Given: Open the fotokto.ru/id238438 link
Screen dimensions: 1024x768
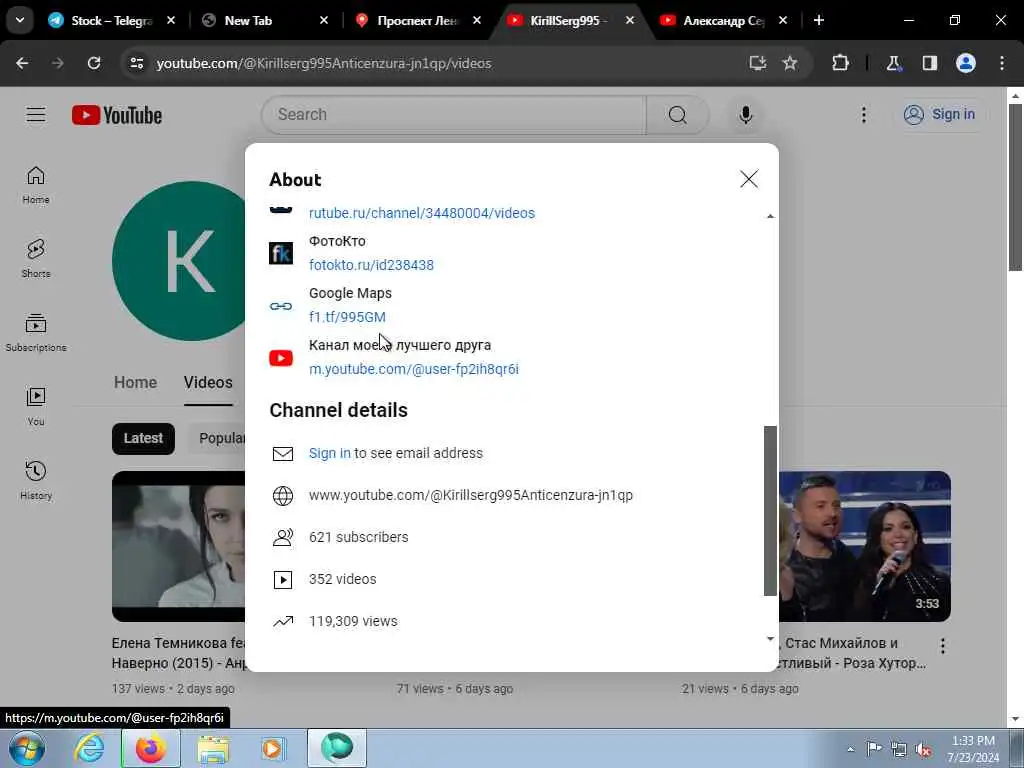Looking at the screenshot, I should (x=371, y=265).
